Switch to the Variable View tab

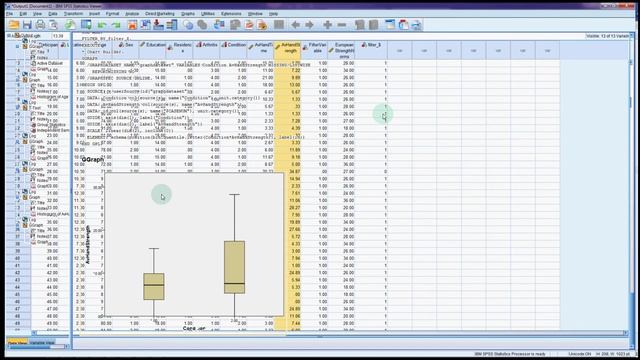pos(42,343)
